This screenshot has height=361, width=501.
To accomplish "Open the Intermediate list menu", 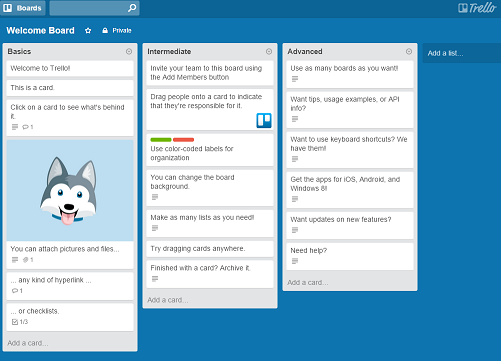I will coord(269,51).
